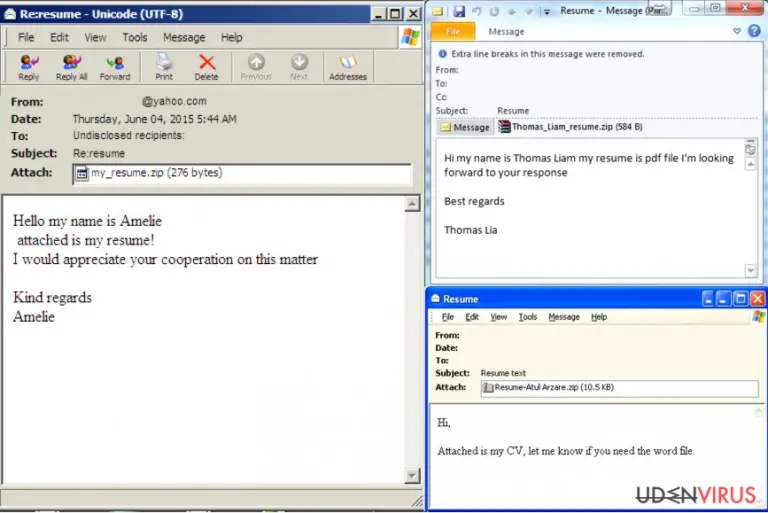Click the down arrow of Re:resume body scrollbar
The height and width of the screenshot is (513, 768).
coord(412,475)
